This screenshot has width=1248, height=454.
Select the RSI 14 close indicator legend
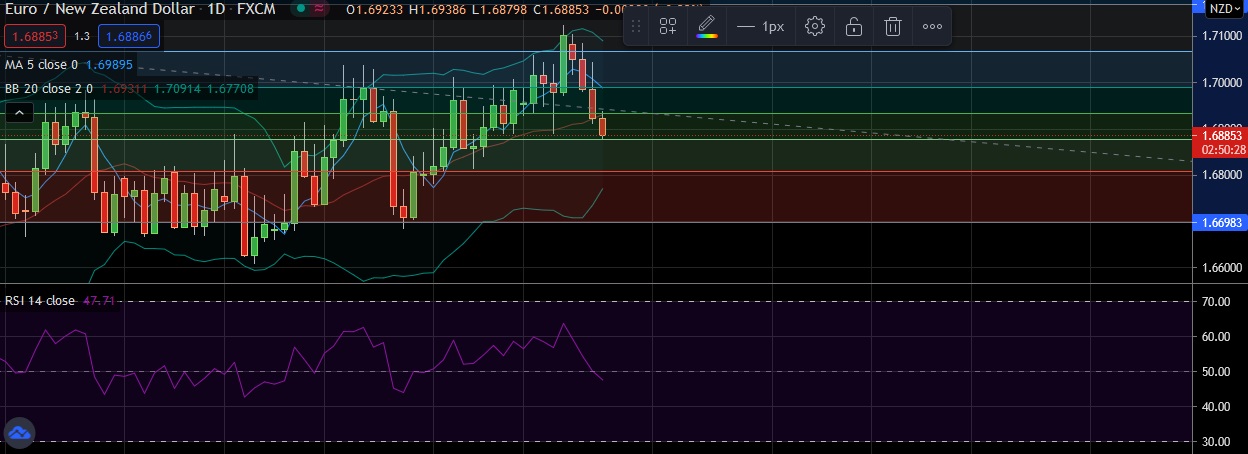pyautogui.click(x=40, y=301)
